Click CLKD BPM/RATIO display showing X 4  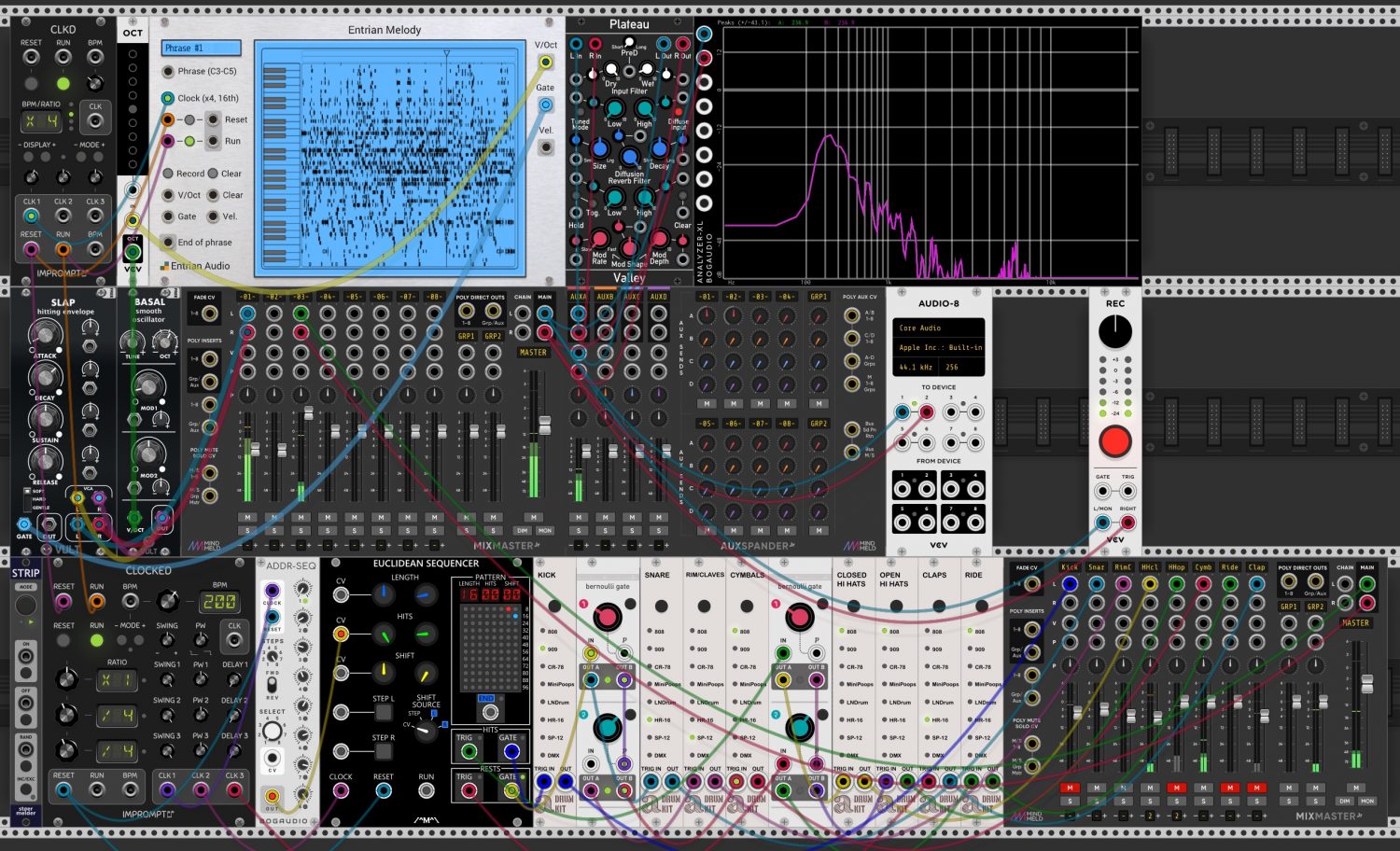point(41,121)
